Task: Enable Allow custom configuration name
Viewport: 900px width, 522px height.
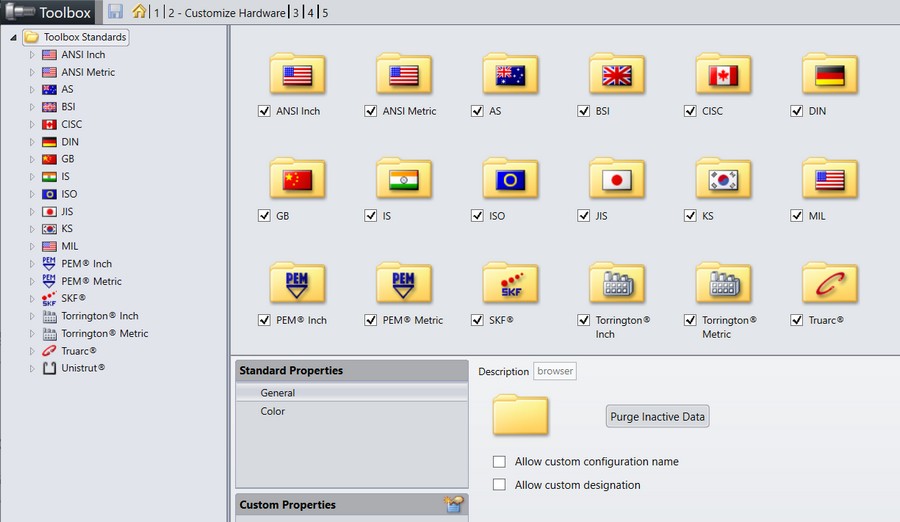Action: point(499,461)
